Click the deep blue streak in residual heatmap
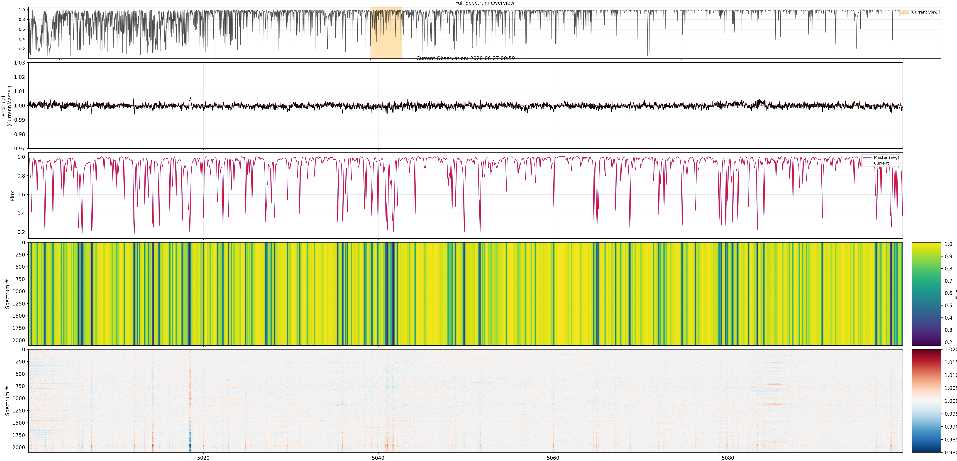This screenshot has width=957, height=461. pyautogui.click(x=189, y=438)
